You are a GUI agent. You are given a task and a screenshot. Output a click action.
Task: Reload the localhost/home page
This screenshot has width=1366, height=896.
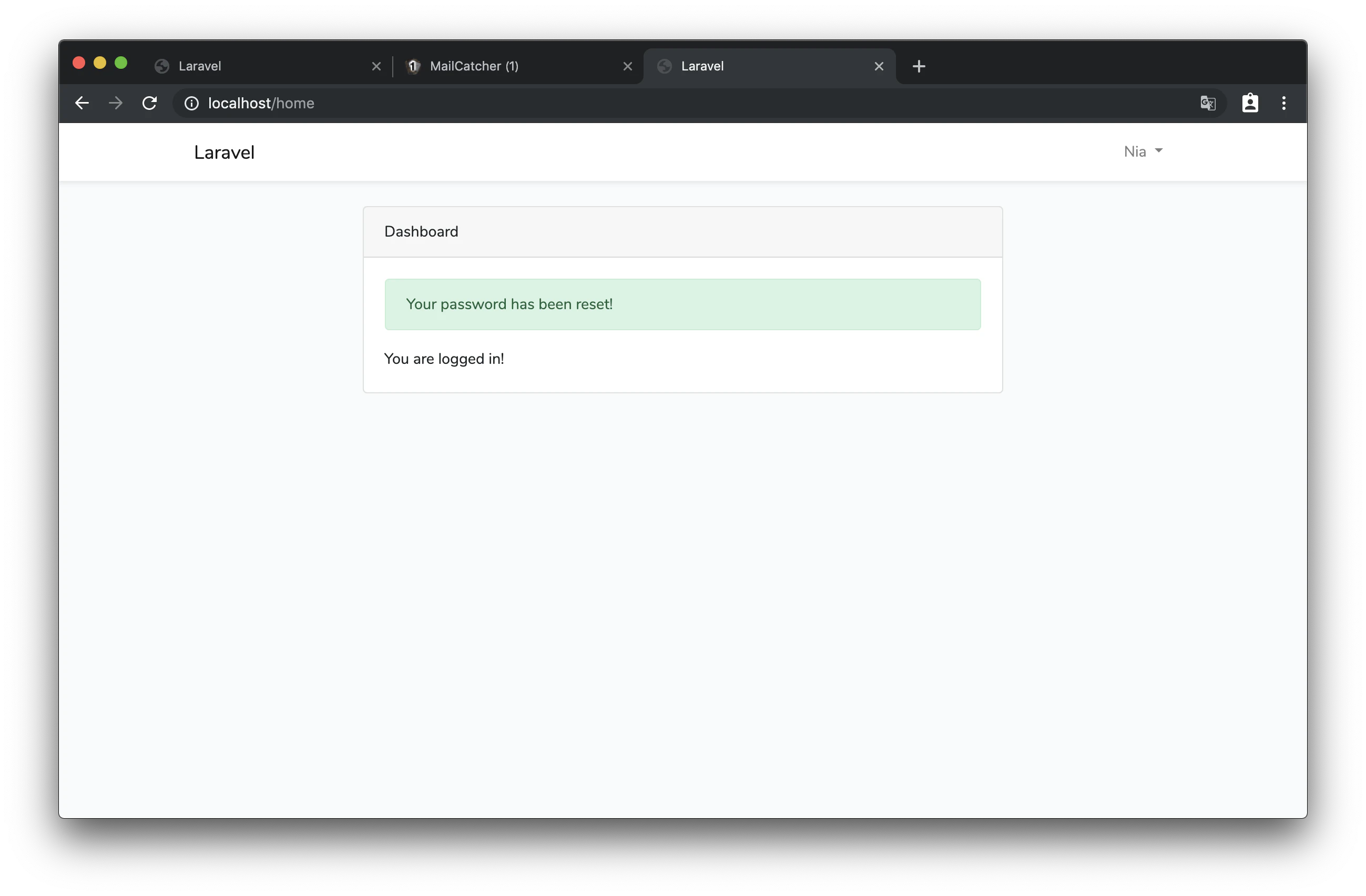150,103
